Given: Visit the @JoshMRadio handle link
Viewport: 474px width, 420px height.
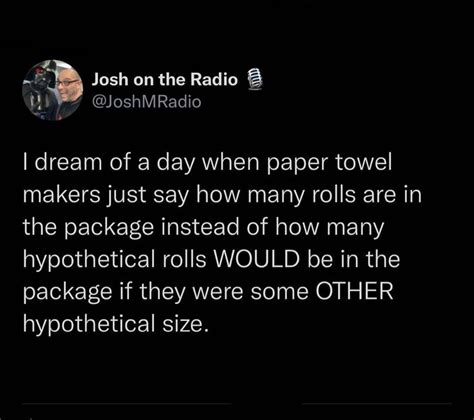Looking at the screenshot, I should click(146, 102).
